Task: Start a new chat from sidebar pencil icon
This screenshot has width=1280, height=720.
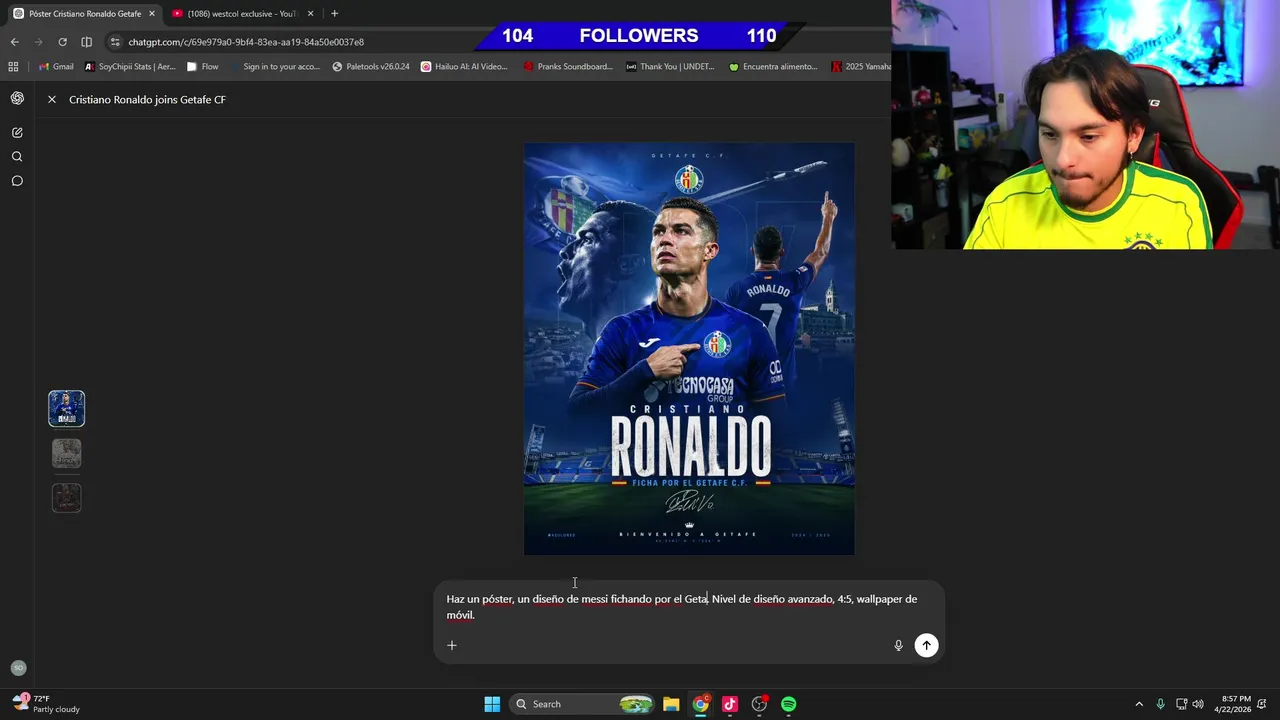Action: [x=17, y=132]
